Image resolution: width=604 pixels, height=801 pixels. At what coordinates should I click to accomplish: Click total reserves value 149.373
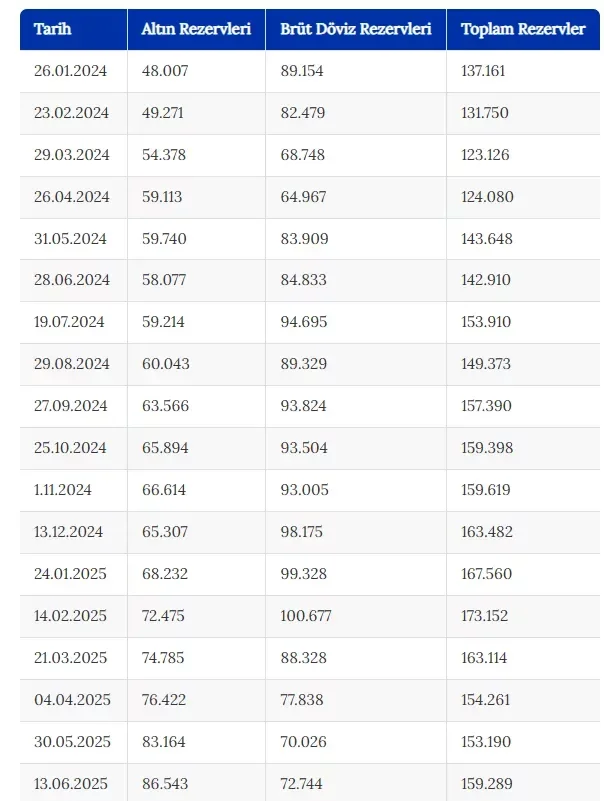[486, 364]
